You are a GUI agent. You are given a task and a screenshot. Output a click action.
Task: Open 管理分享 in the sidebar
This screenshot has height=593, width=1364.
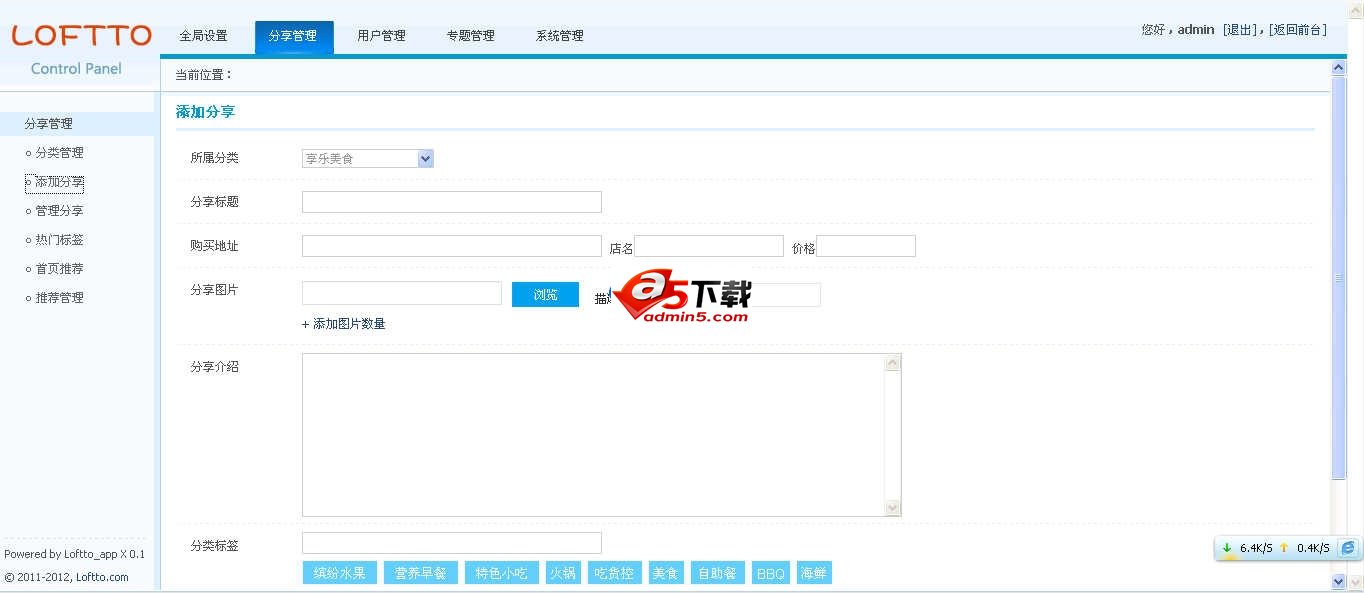pos(59,211)
